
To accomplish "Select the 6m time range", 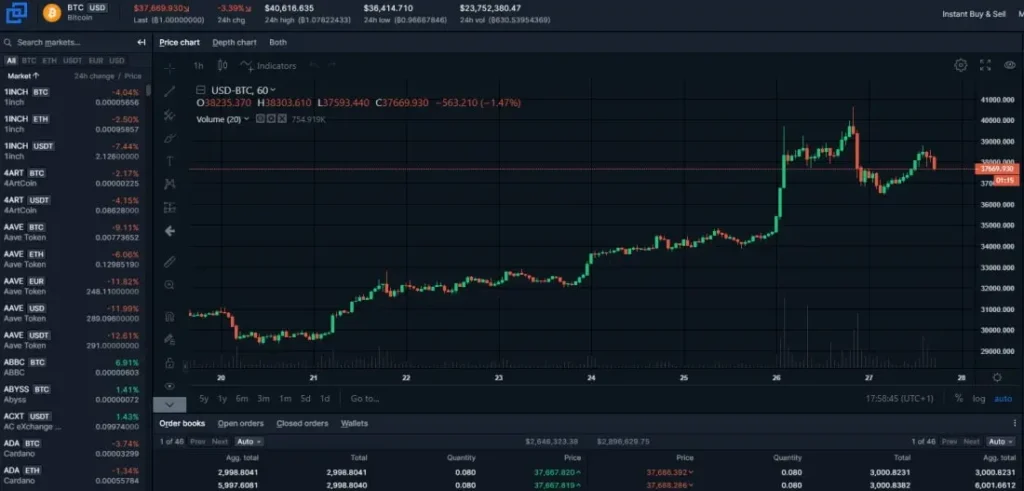I will tap(242, 398).
